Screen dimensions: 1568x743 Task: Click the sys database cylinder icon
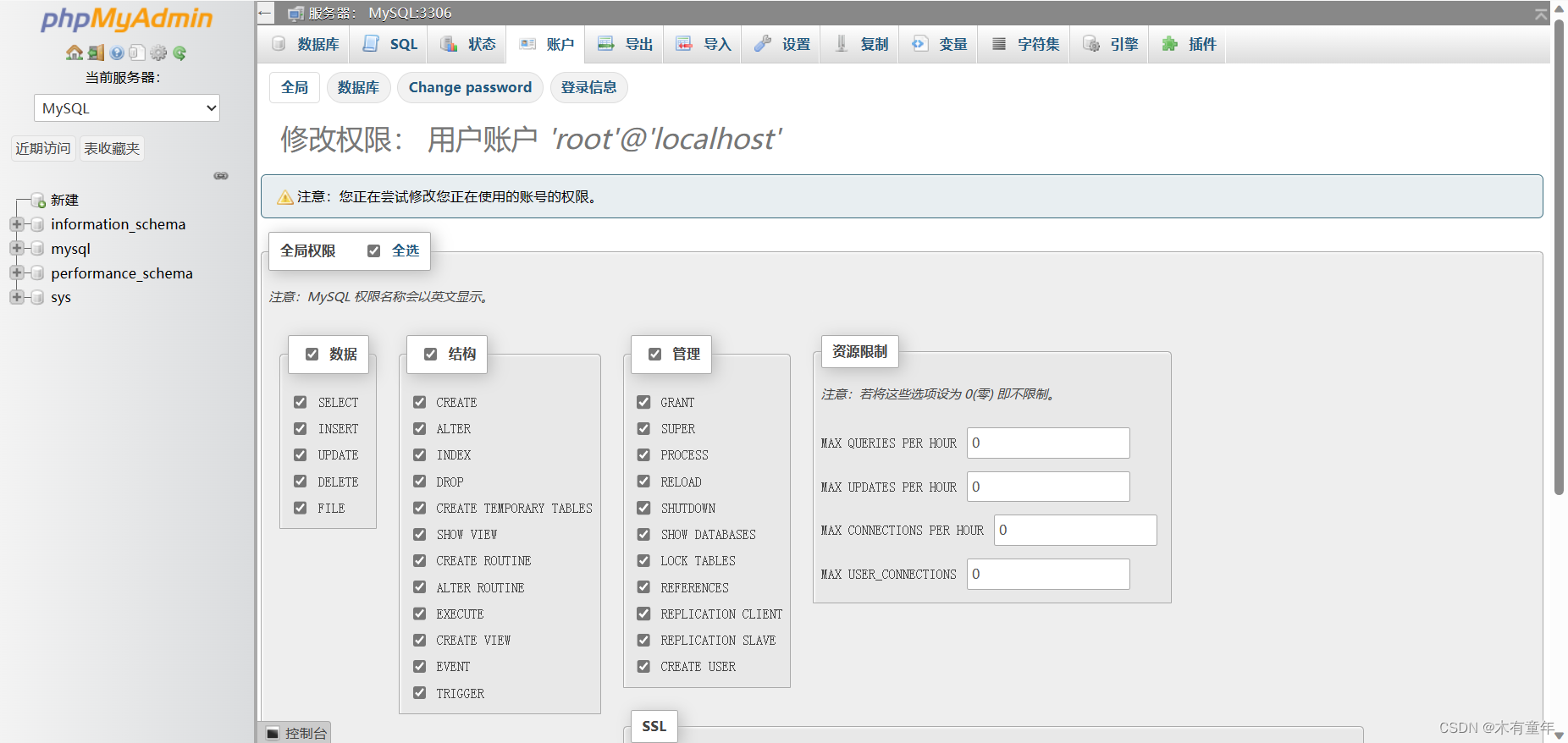coord(37,297)
